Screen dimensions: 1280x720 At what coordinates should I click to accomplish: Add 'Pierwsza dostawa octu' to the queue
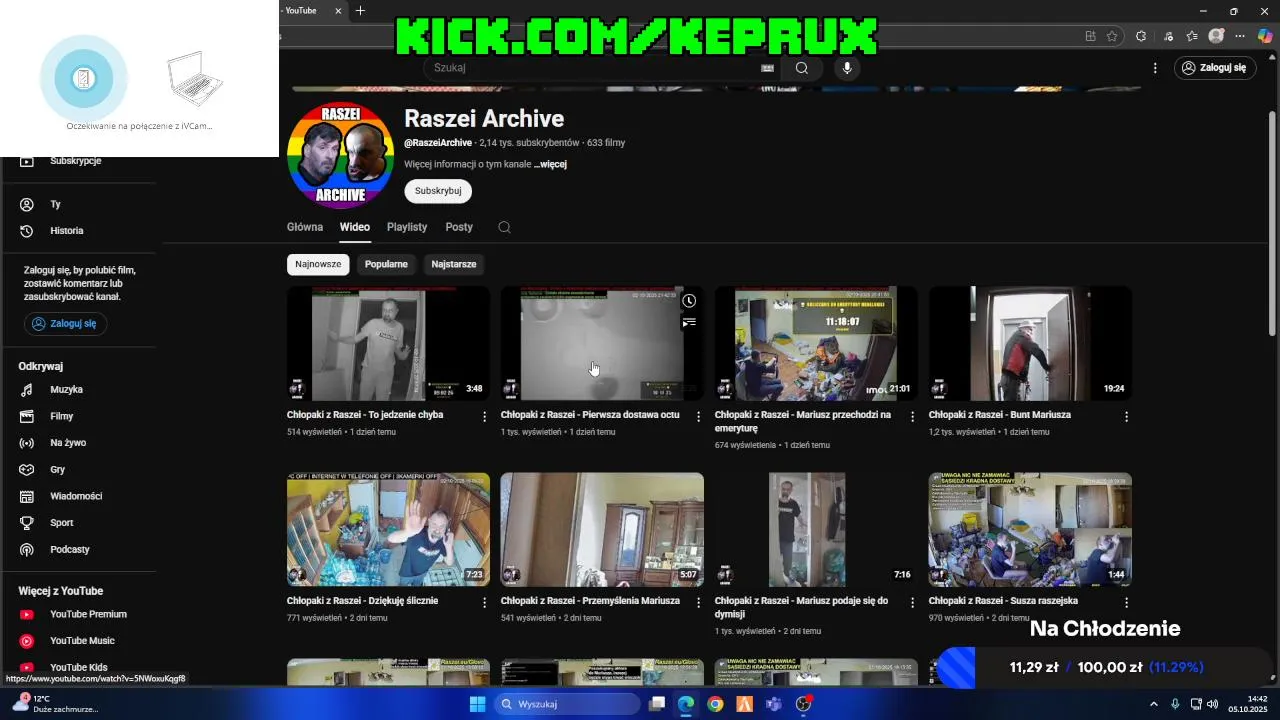click(689, 322)
